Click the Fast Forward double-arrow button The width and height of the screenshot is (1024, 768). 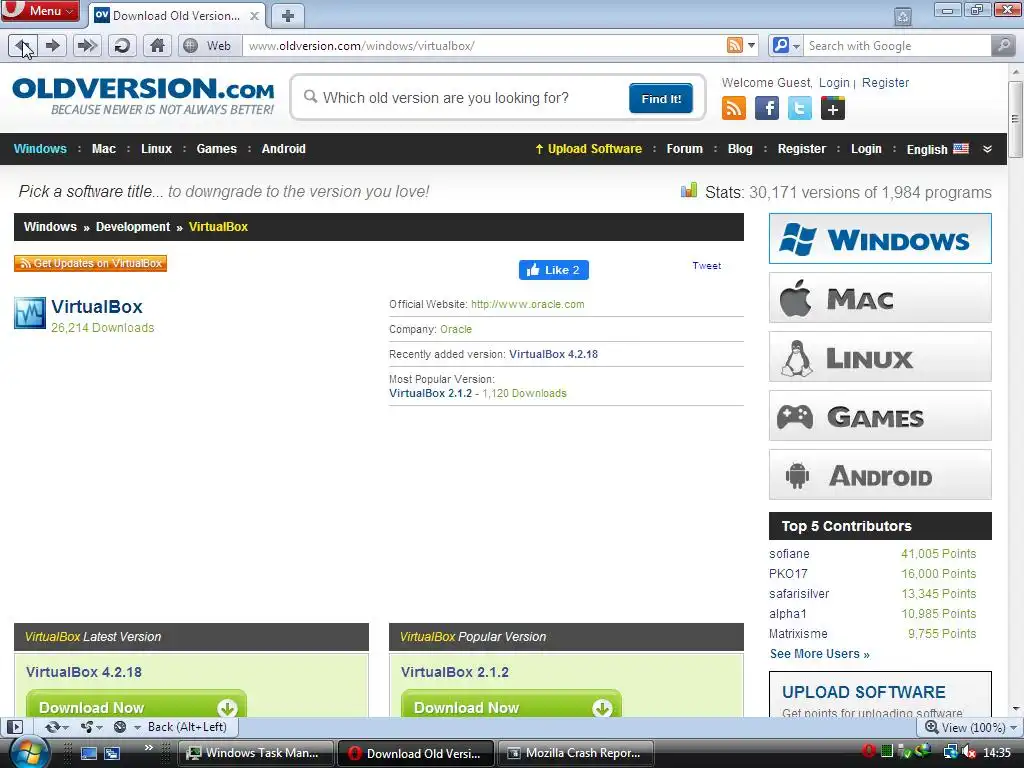(x=87, y=46)
